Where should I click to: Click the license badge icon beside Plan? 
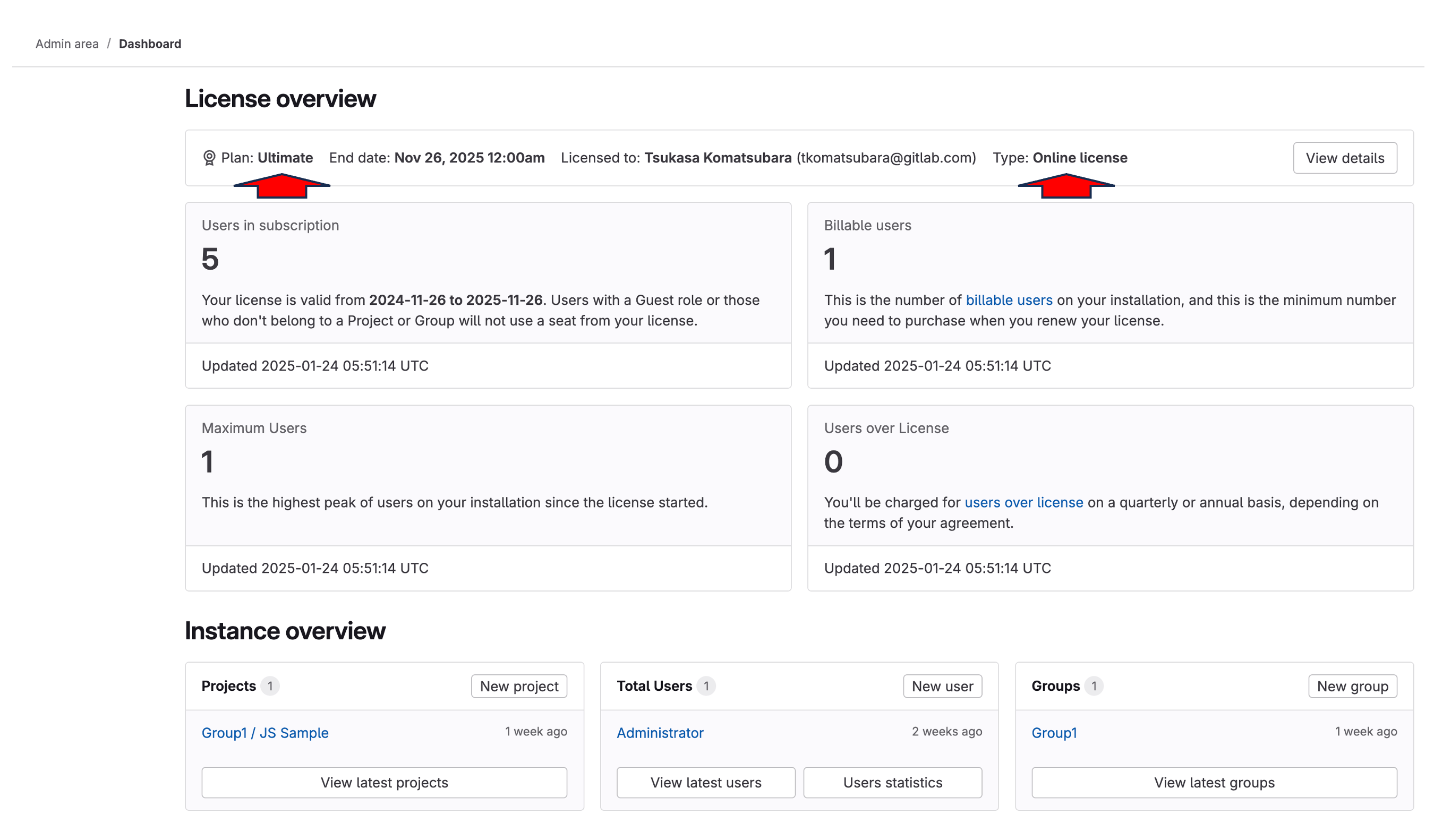pos(210,158)
